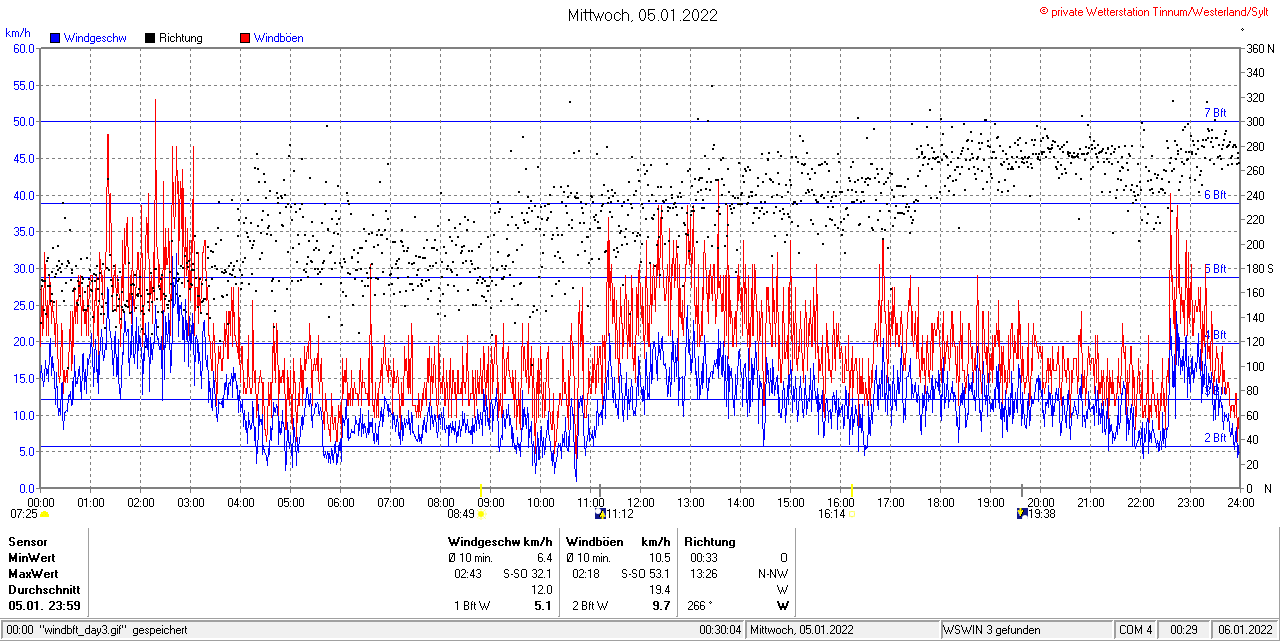Screen dimensions: 1280x641
Task: Click the sunrise marker at 08:49
Action: click(x=481, y=514)
